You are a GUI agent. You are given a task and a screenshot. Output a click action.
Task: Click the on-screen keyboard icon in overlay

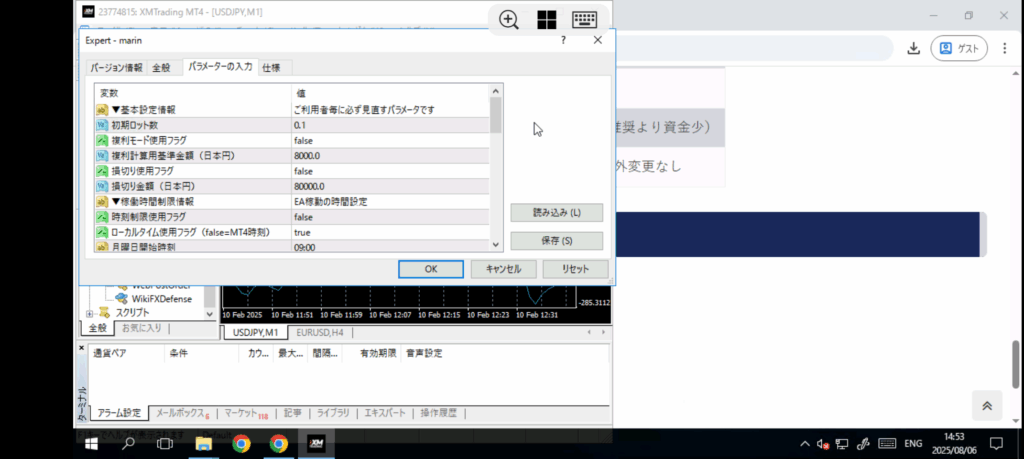coord(585,20)
